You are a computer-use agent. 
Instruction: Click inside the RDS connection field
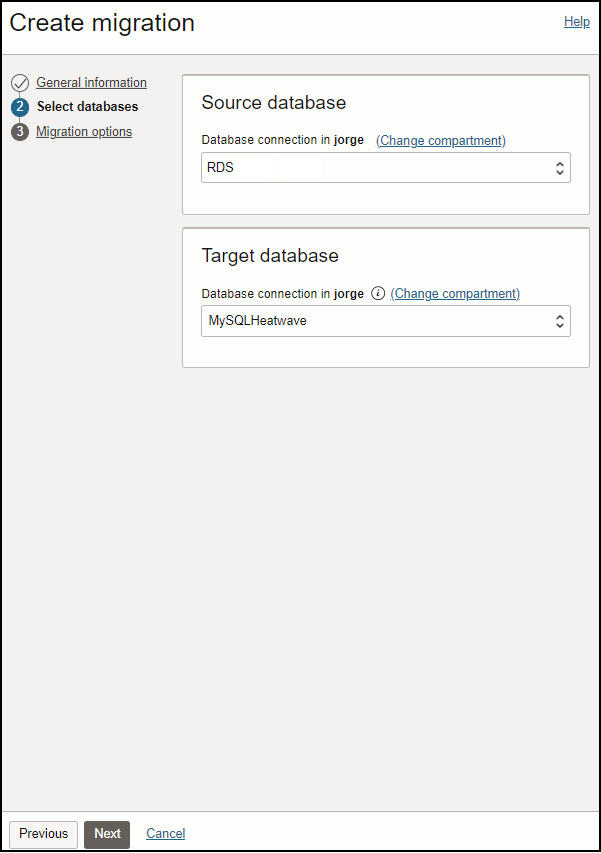click(x=300, y=167)
